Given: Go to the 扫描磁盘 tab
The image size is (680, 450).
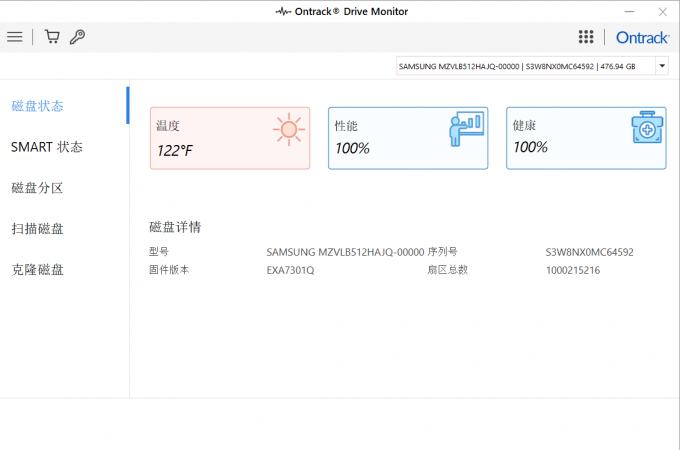Looking at the screenshot, I should click(37, 228).
